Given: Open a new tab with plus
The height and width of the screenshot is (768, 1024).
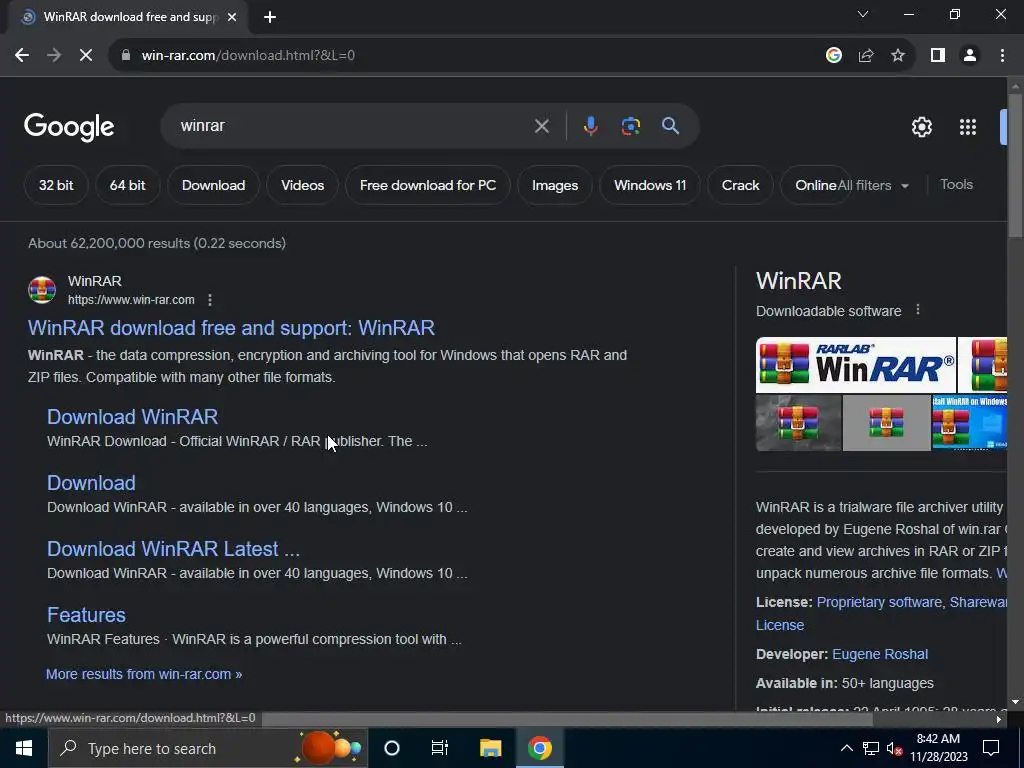Looking at the screenshot, I should coord(270,18).
